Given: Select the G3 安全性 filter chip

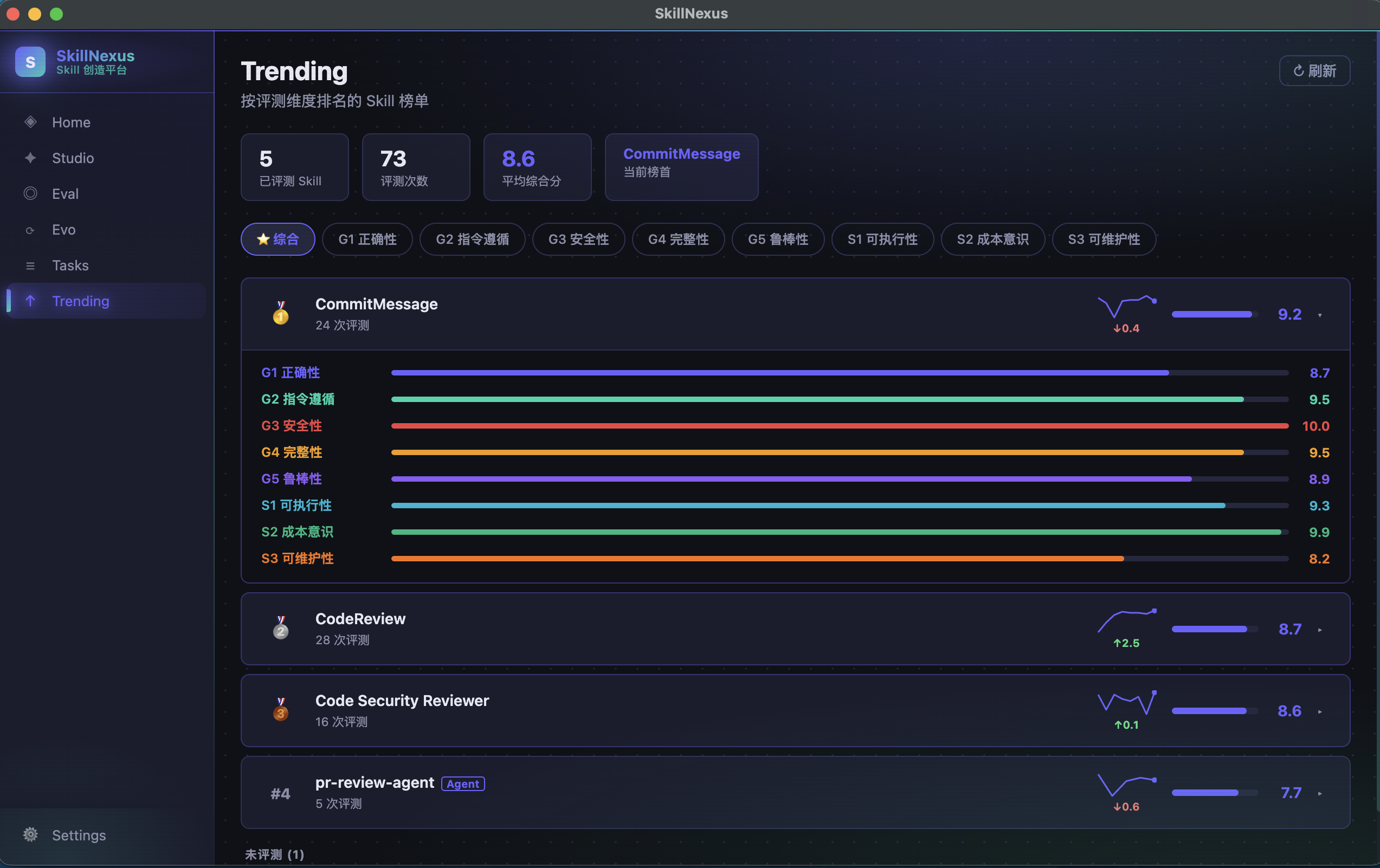Looking at the screenshot, I should [x=578, y=239].
